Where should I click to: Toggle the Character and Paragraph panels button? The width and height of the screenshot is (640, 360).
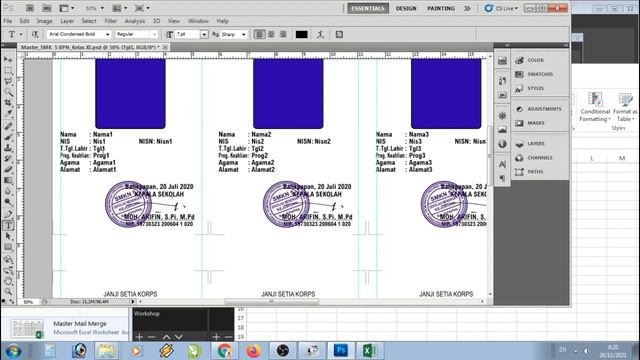[339, 34]
